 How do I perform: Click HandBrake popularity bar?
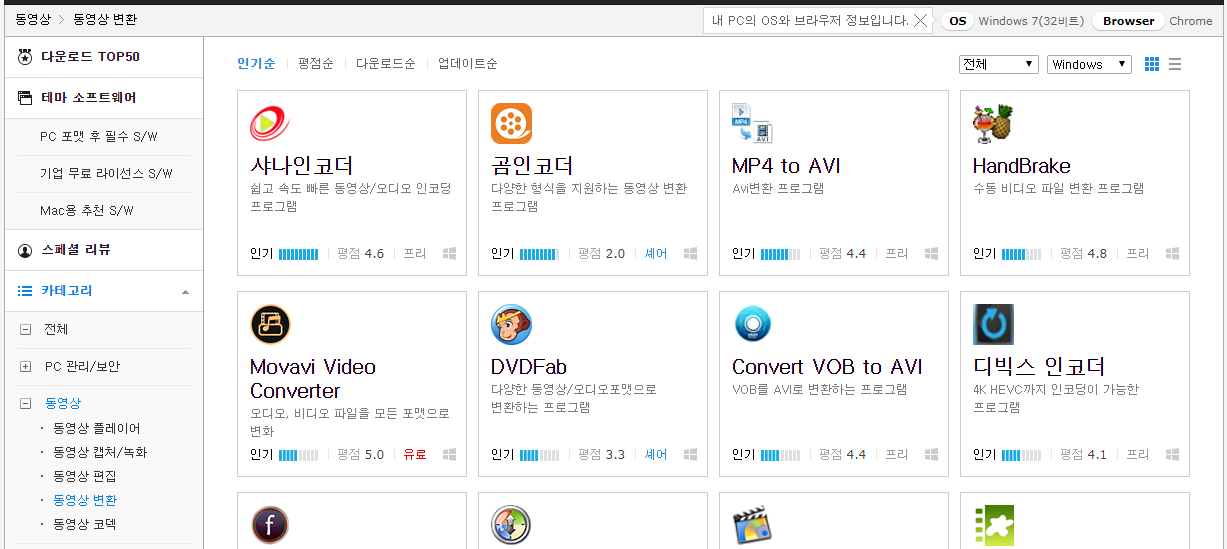[1021, 254]
